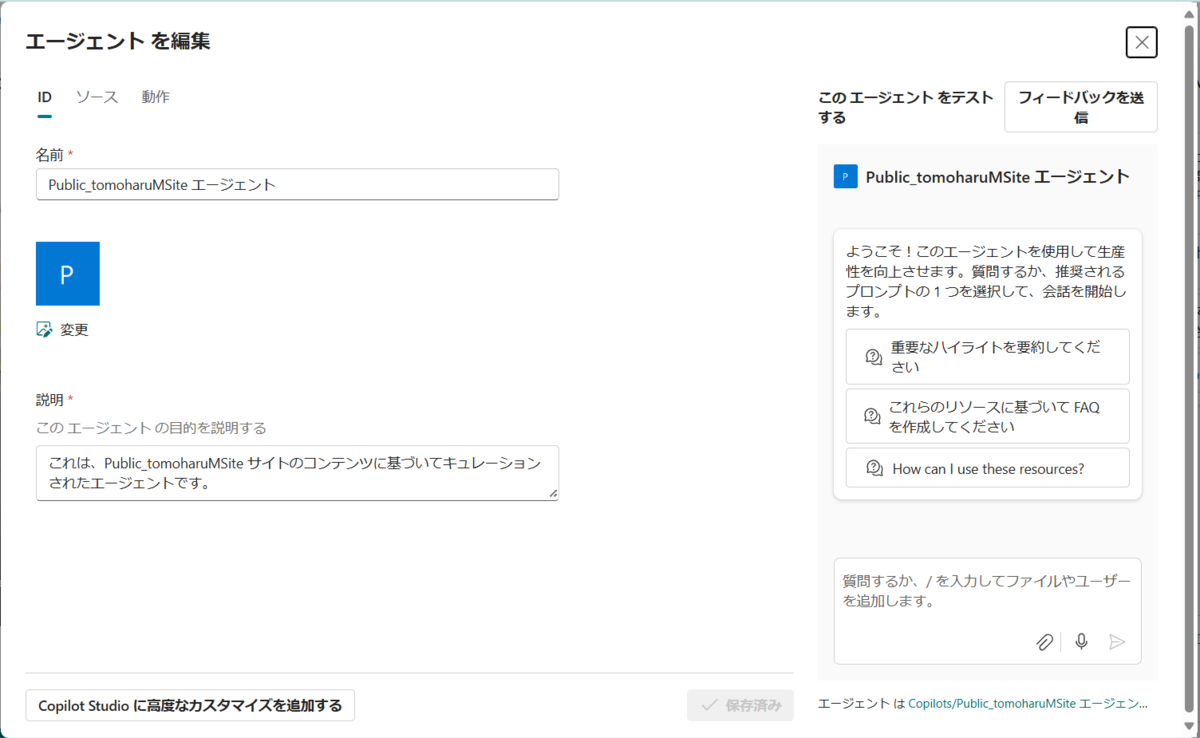The width and height of the screenshot is (1200, 738).
Task: Click the description textarea resize handle
Action: pos(552,493)
